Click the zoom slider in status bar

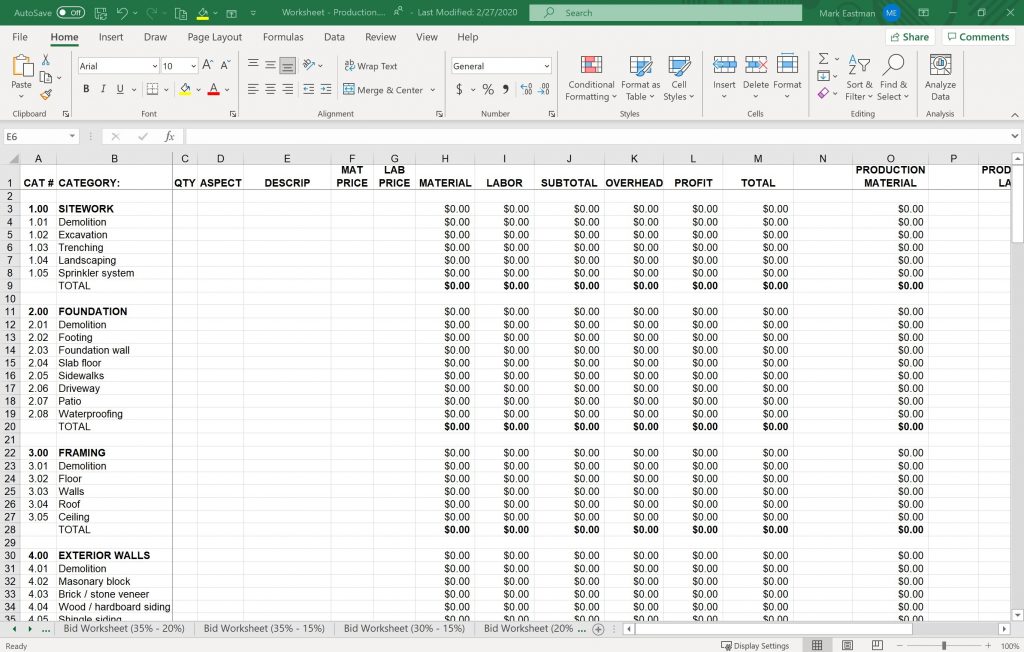click(943, 645)
